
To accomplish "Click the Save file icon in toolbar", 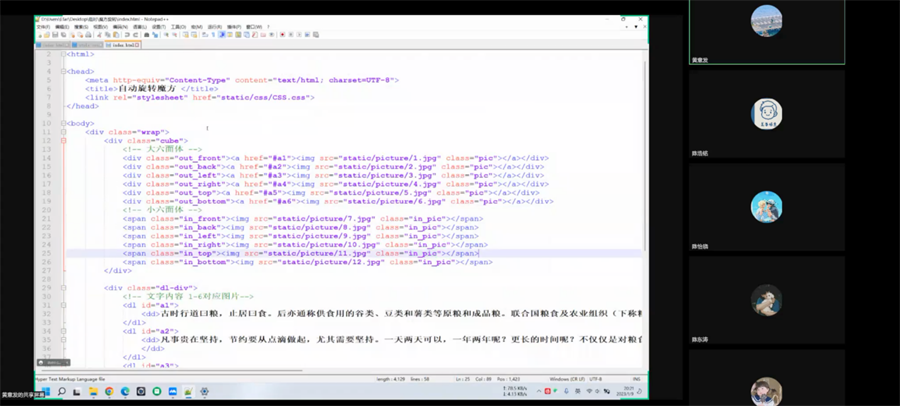I will point(55,35).
